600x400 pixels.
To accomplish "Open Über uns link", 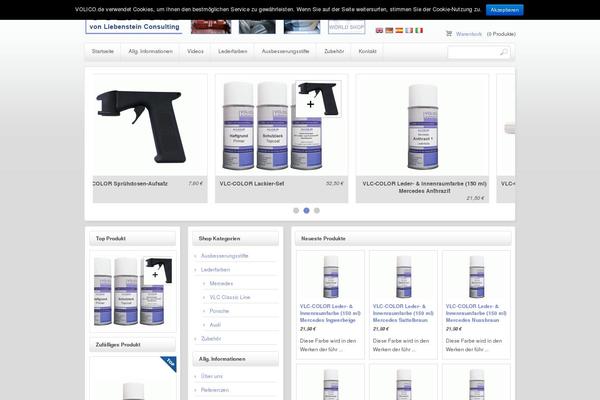I will pos(212,376).
